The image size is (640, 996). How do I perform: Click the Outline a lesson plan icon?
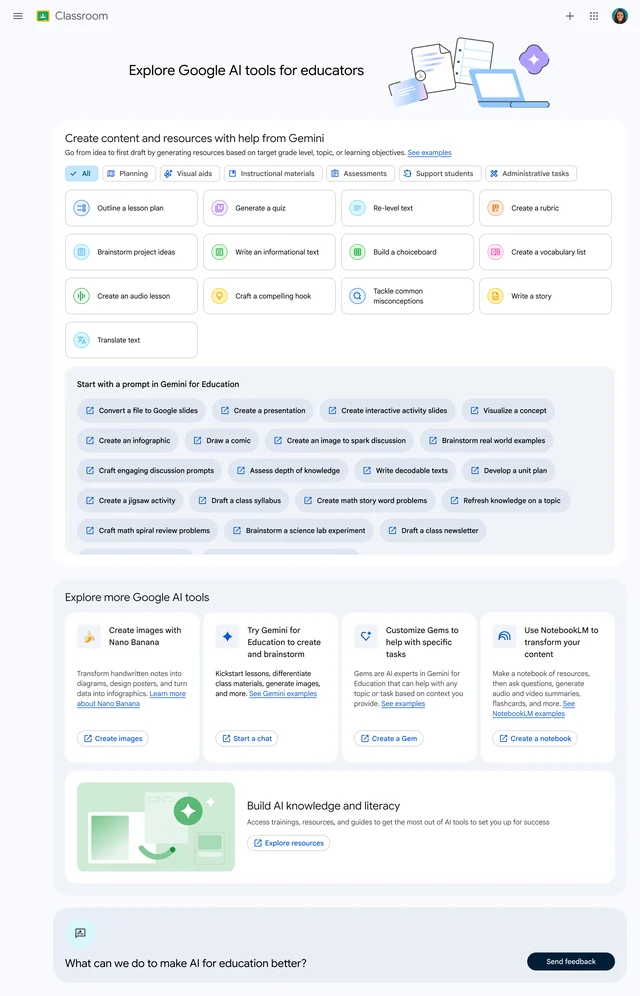[81, 208]
